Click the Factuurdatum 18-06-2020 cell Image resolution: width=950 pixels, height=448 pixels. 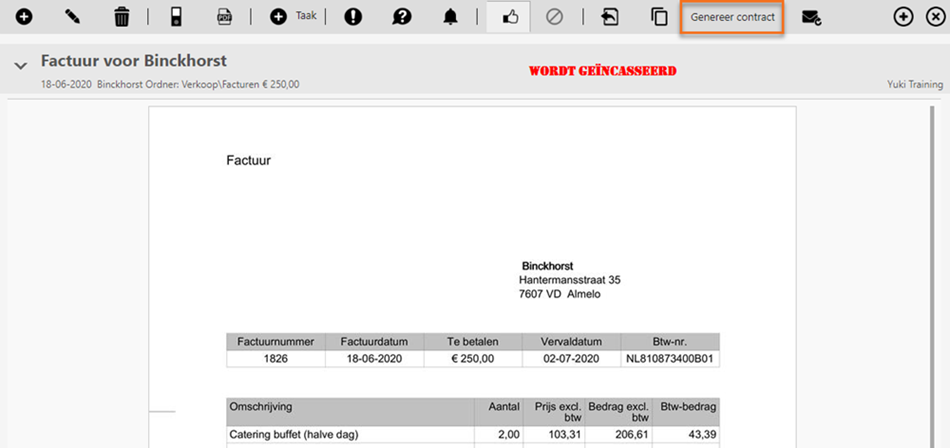pyautogui.click(x=374, y=358)
